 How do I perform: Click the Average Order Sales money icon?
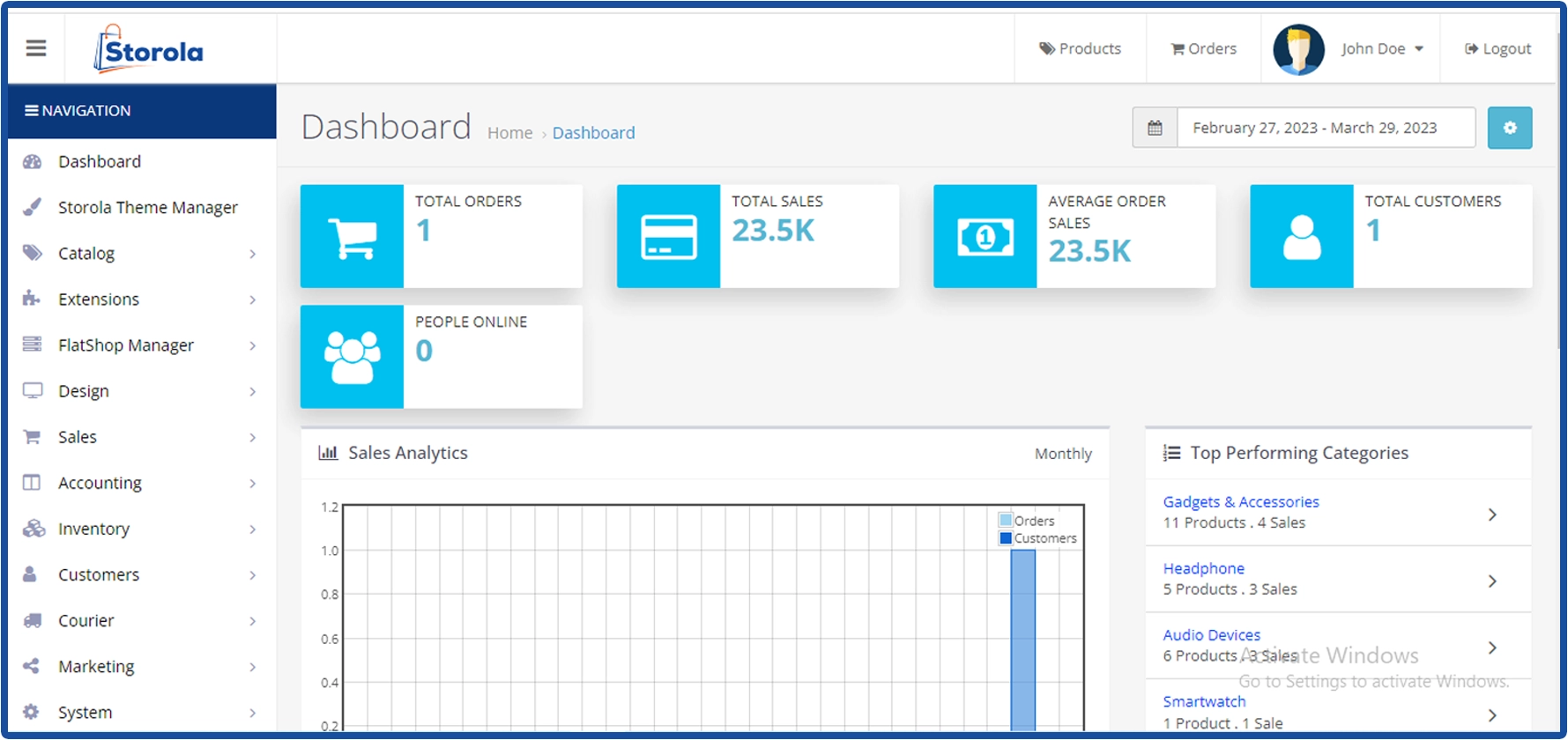pos(985,236)
